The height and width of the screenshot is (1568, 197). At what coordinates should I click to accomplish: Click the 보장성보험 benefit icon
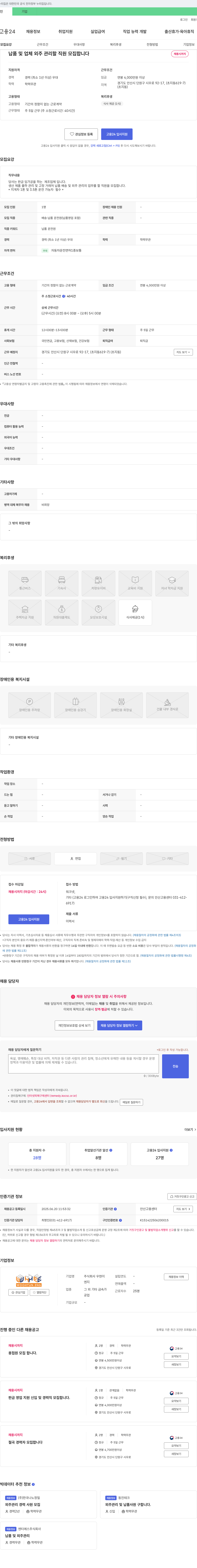pyautogui.click(x=98, y=612)
